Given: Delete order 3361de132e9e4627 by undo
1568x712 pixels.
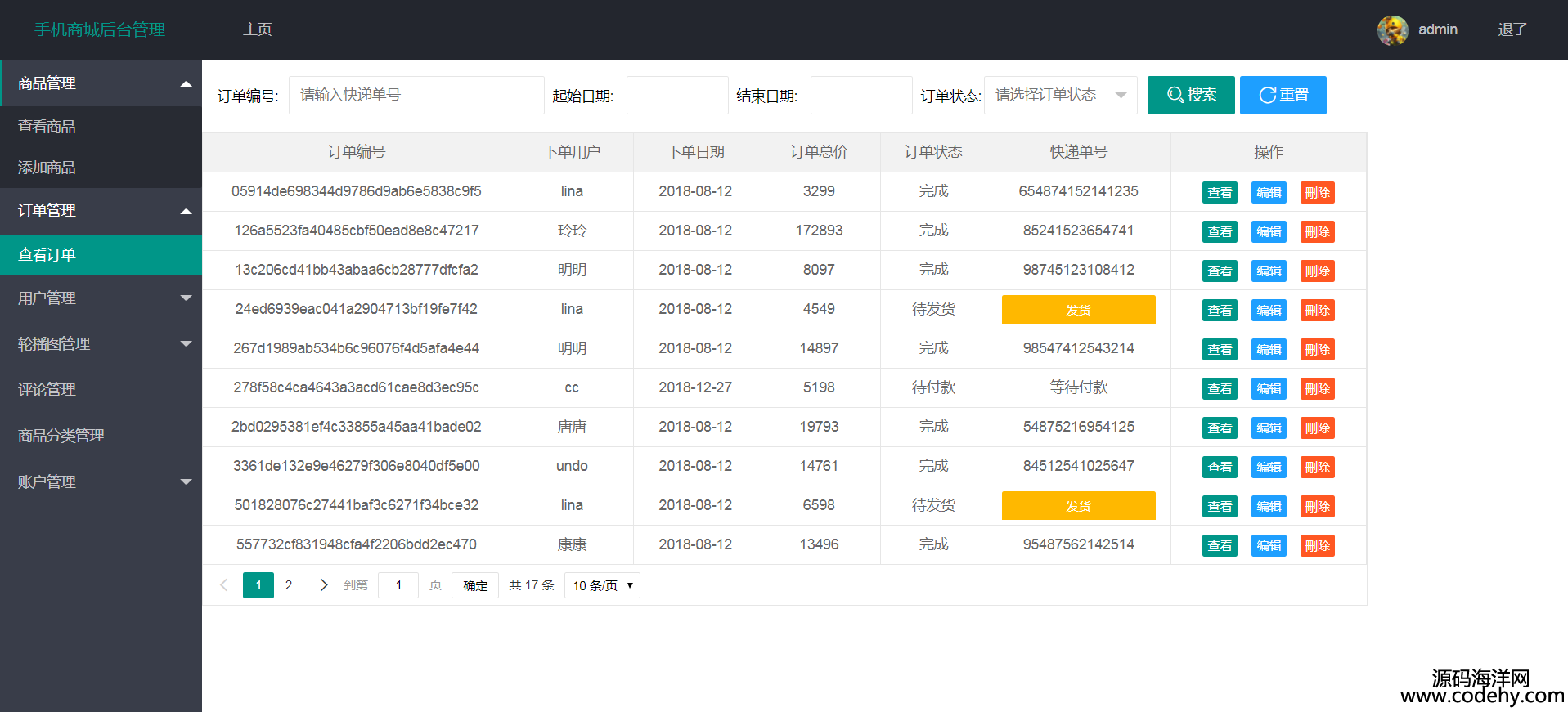Looking at the screenshot, I should 1318,467.
